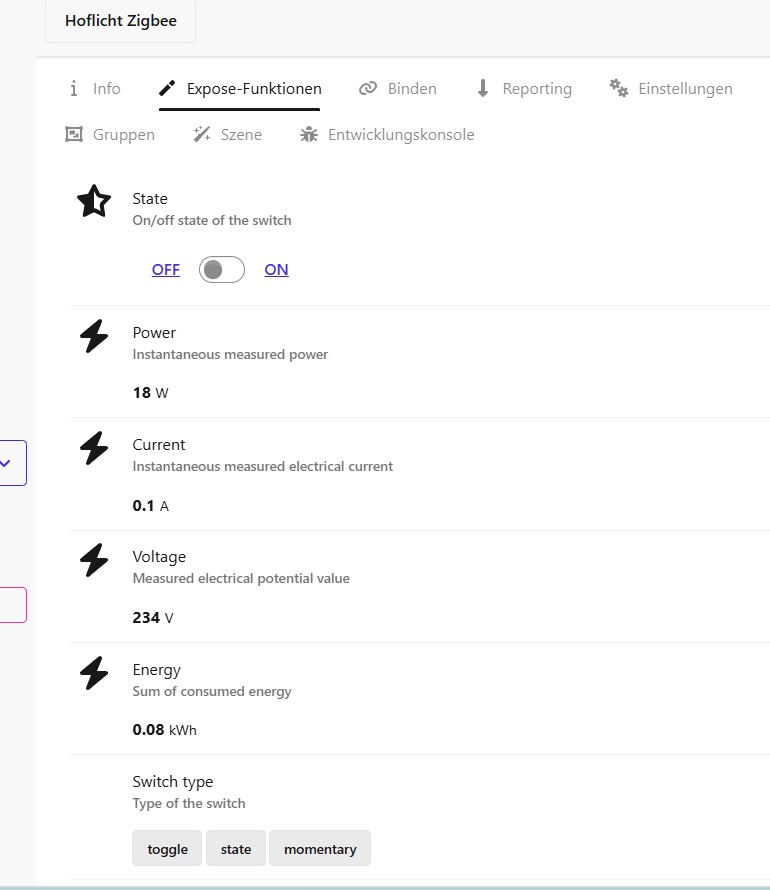The height and width of the screenshot is (890, 770).
Task: Select the 'toggle' switch type
Action: [x=167, y=849]
